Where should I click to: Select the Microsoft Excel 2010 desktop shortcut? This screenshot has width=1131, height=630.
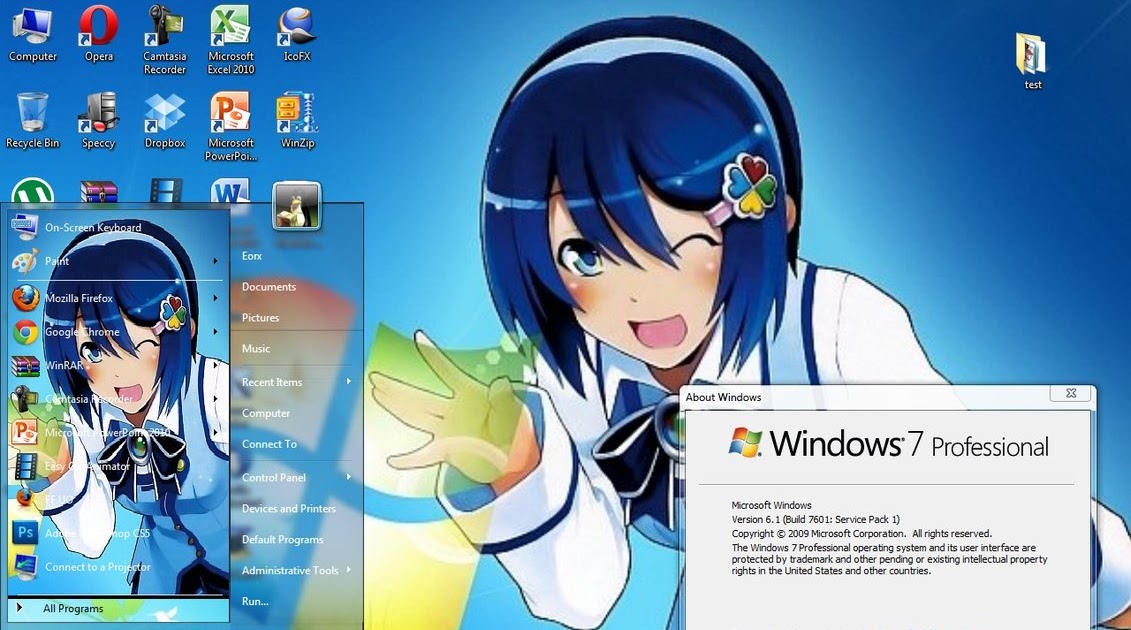click(231, 40)
